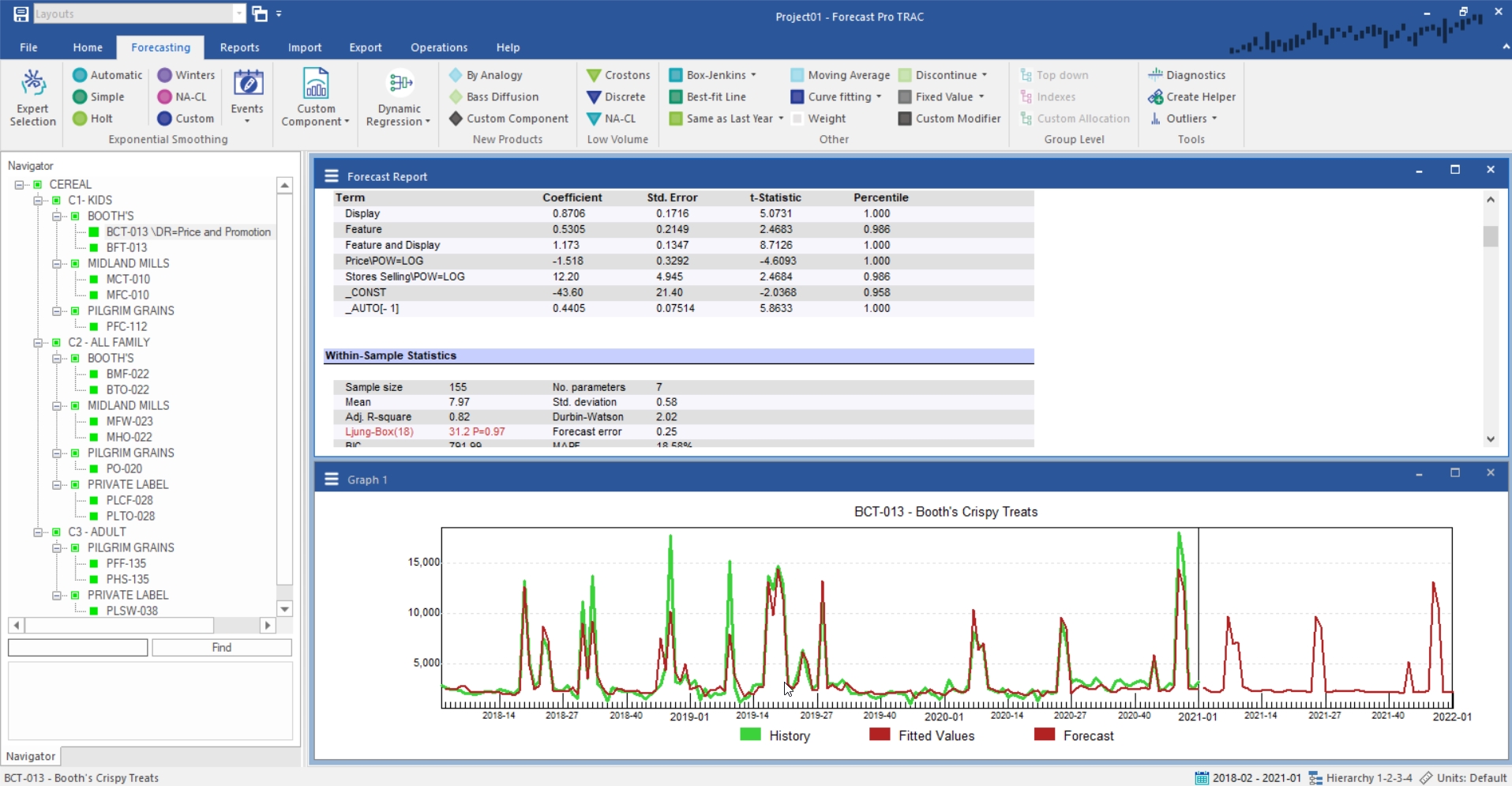Open the Outliers dropdown
1512x786 pixels.
[1214, 118]
